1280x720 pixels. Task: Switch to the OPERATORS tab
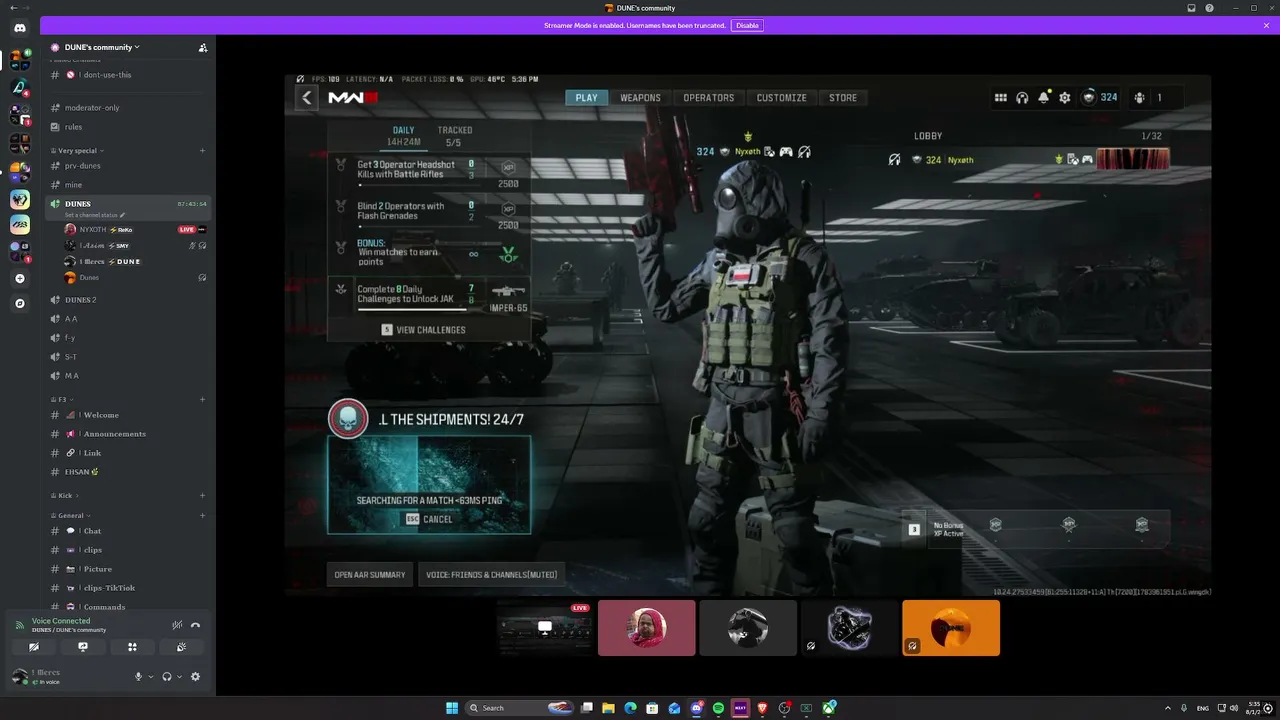pyautogui.click(x=709, y=98)
